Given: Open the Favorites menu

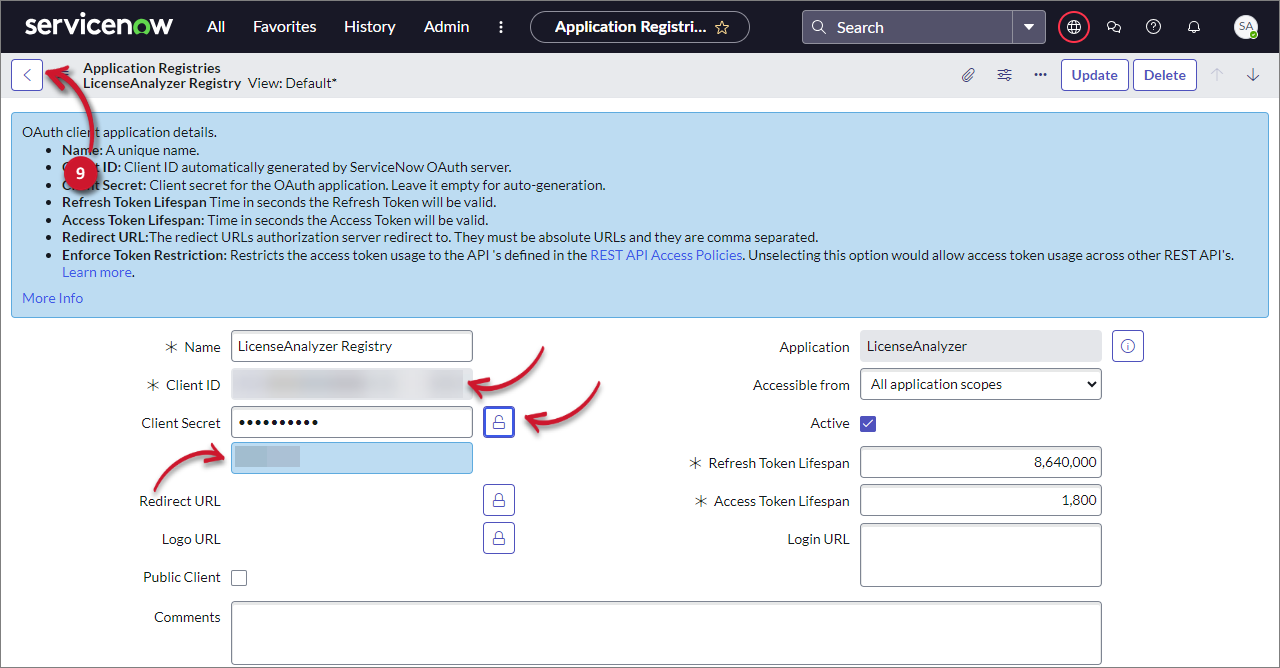Looking at the screenshot, I should tap(284, 26).
